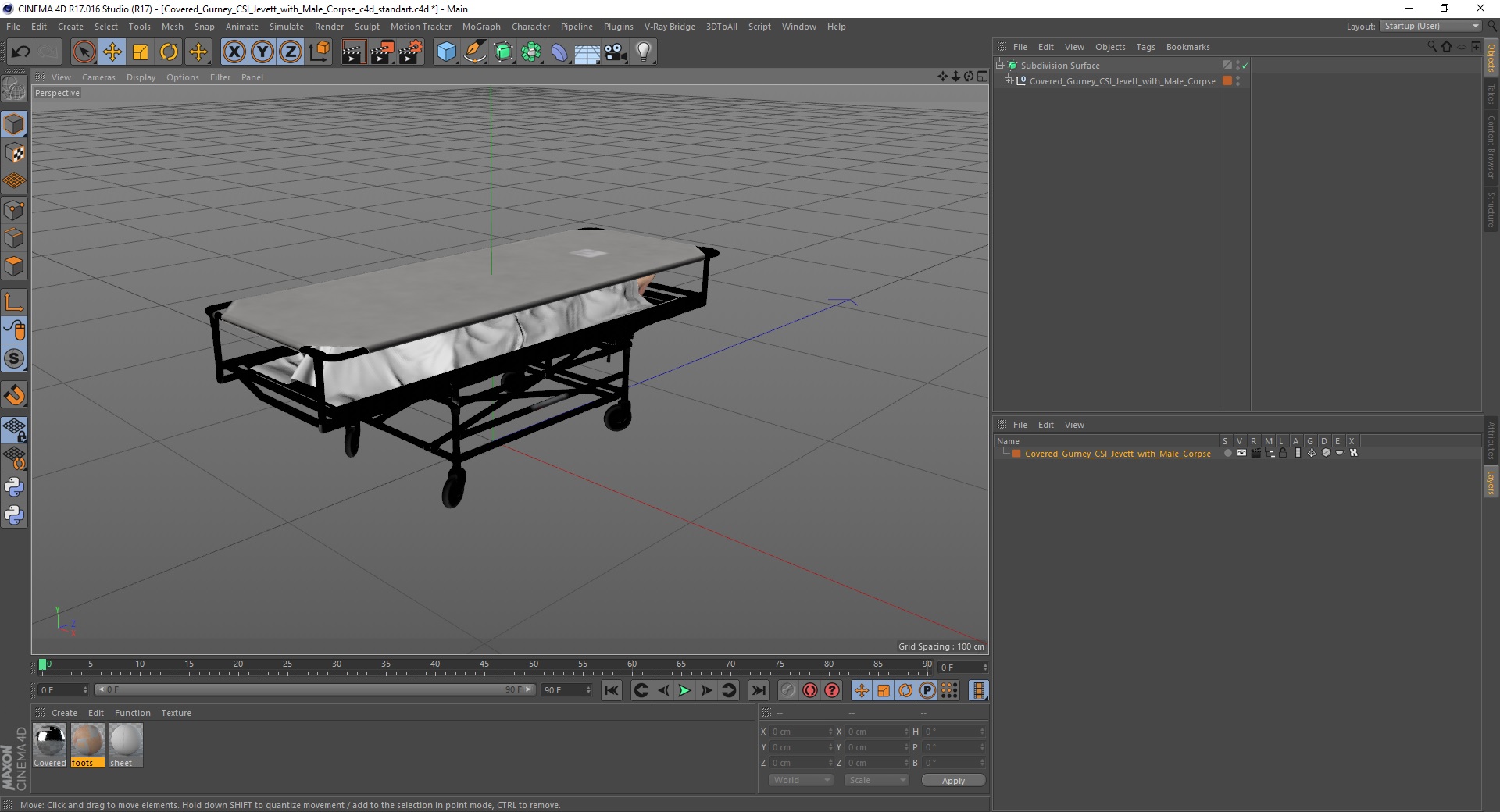Toggle Y-axis lock

coord(262,52)
